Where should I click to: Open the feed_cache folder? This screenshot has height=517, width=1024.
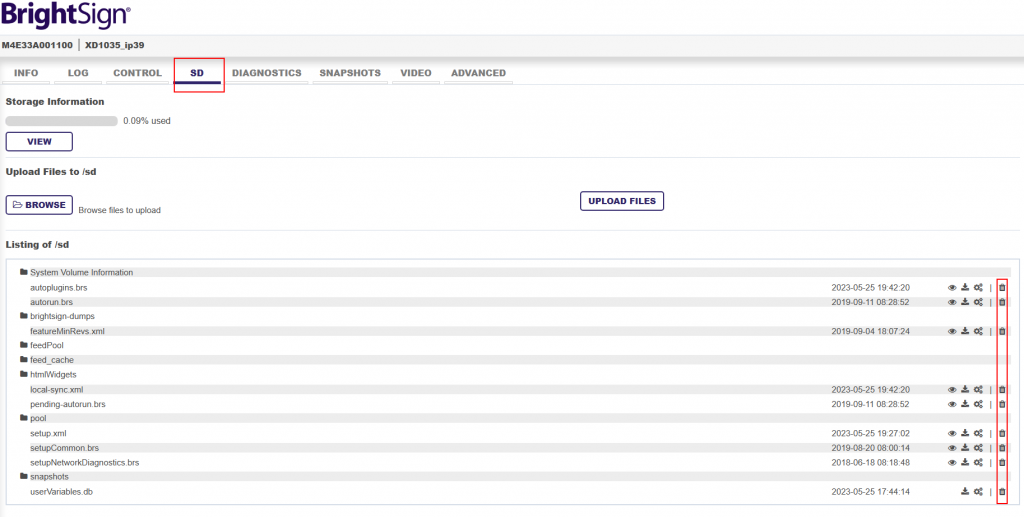[x=47, y=360]
